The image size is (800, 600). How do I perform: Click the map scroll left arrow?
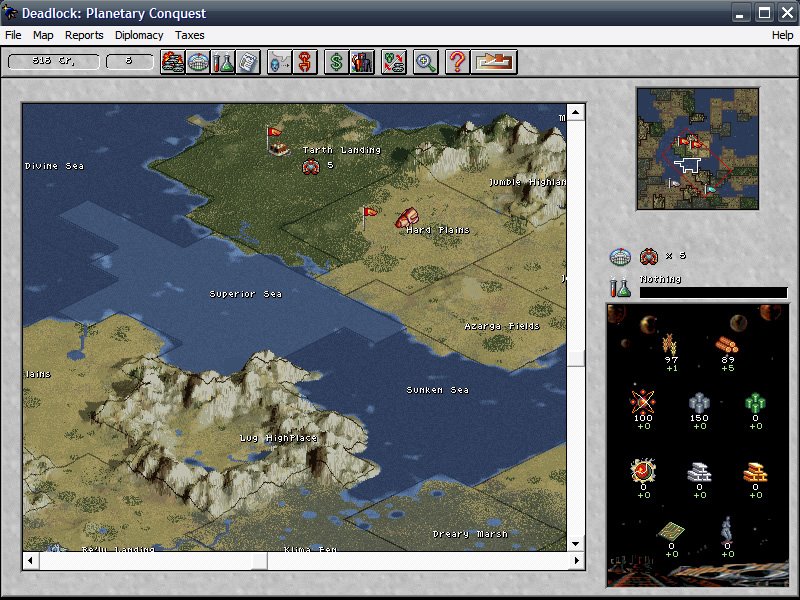pos(31,561)
